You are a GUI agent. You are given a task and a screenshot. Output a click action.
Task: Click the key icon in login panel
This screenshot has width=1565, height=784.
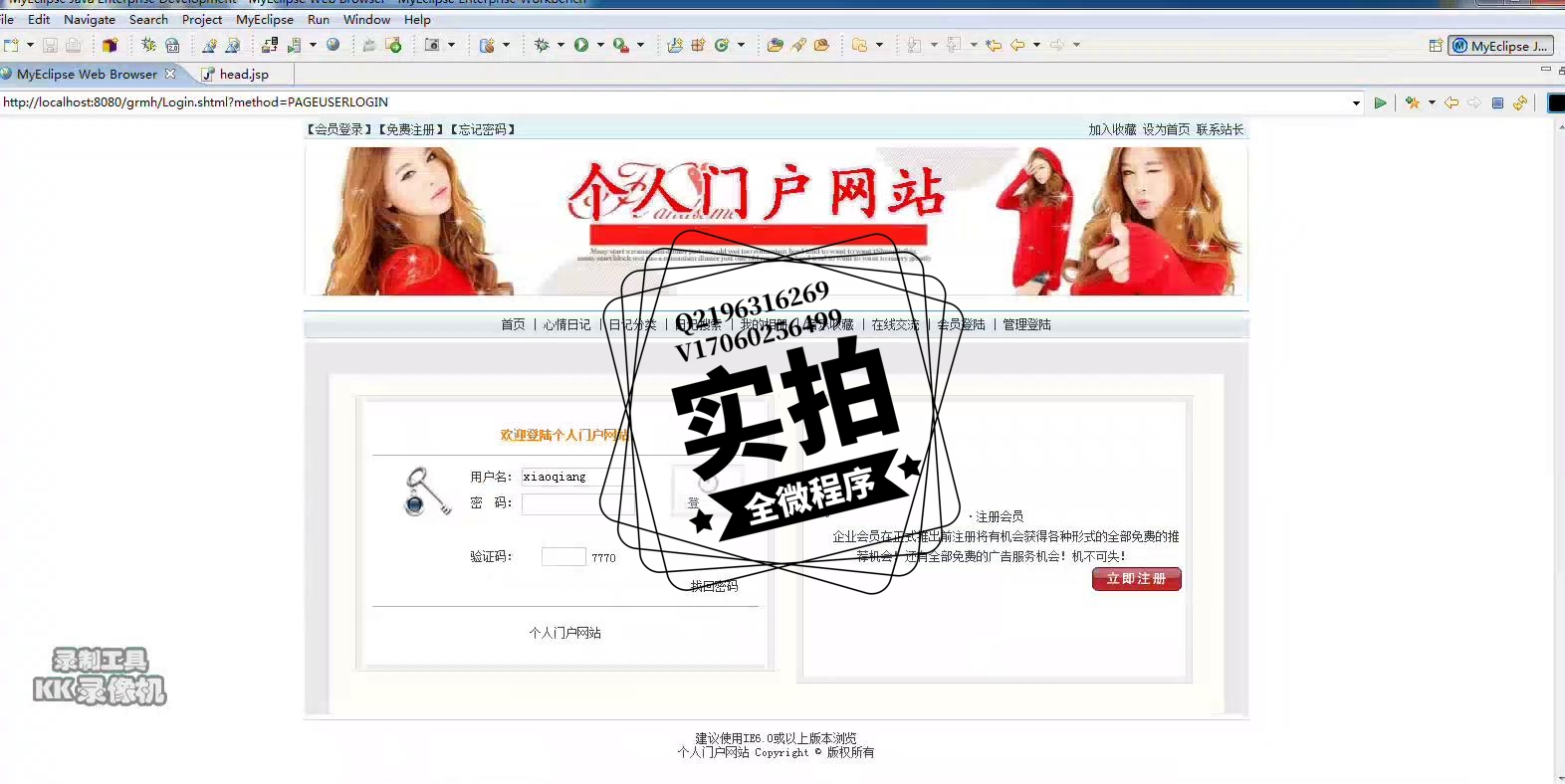pyautogui.click(x=427, y=490)
